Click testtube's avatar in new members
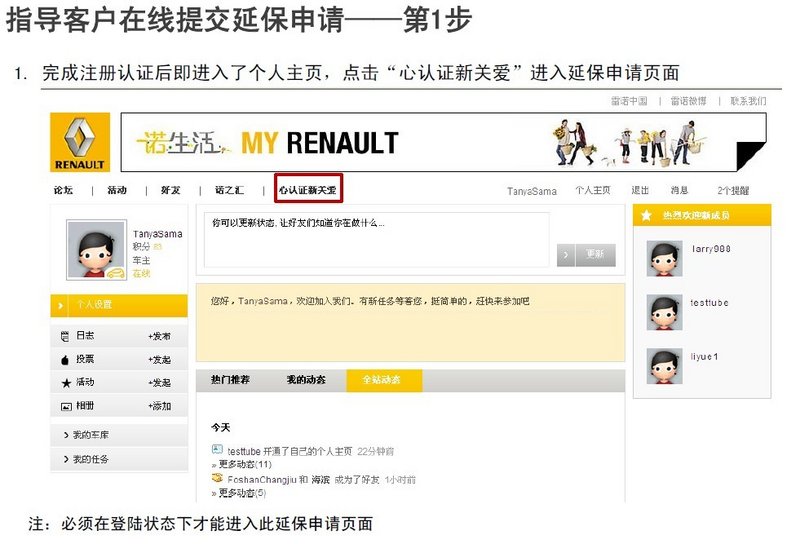The width and height of the screenshot is (800, 544). coord(664,312)
